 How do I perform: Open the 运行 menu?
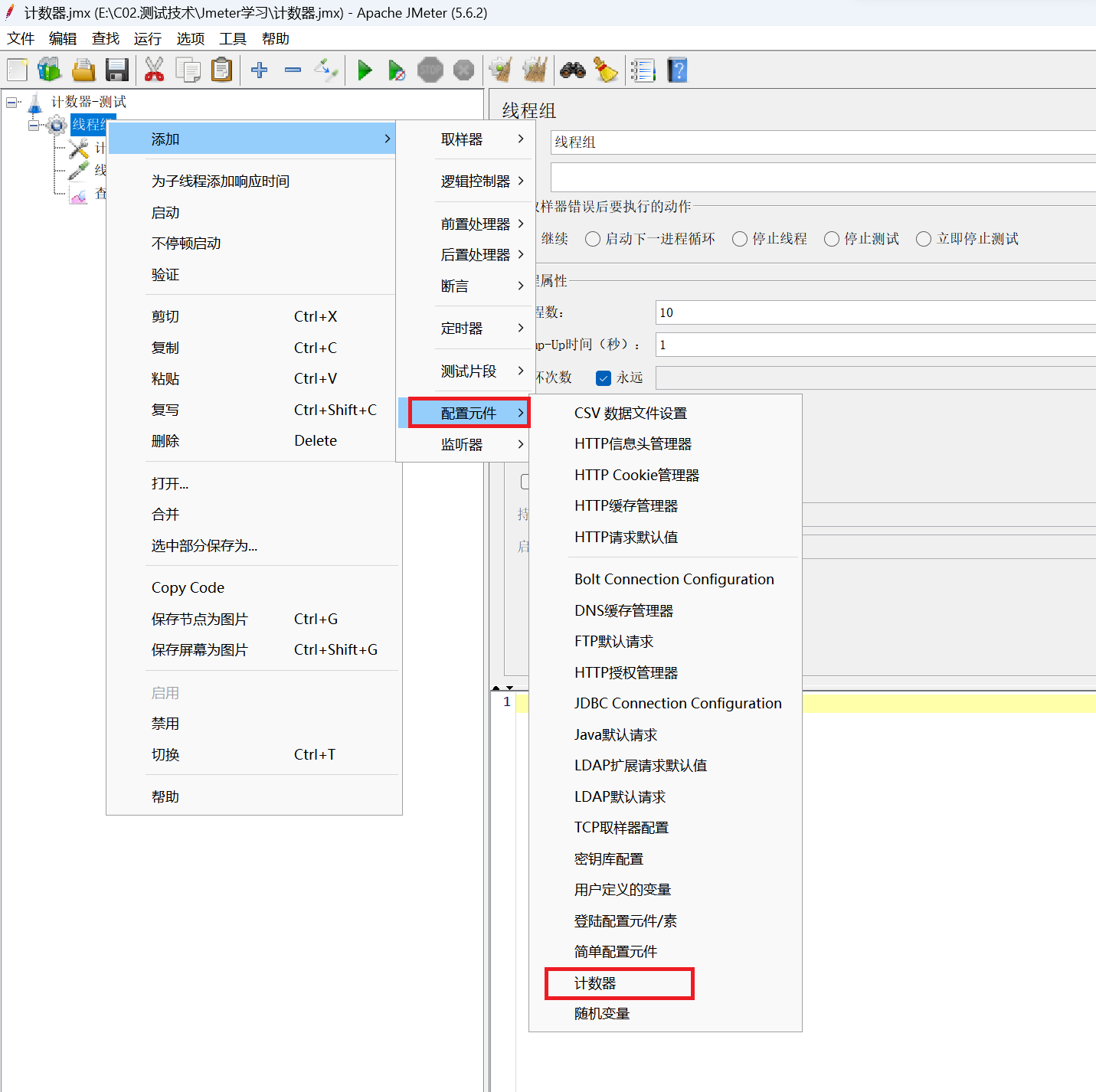click(148, 39)
